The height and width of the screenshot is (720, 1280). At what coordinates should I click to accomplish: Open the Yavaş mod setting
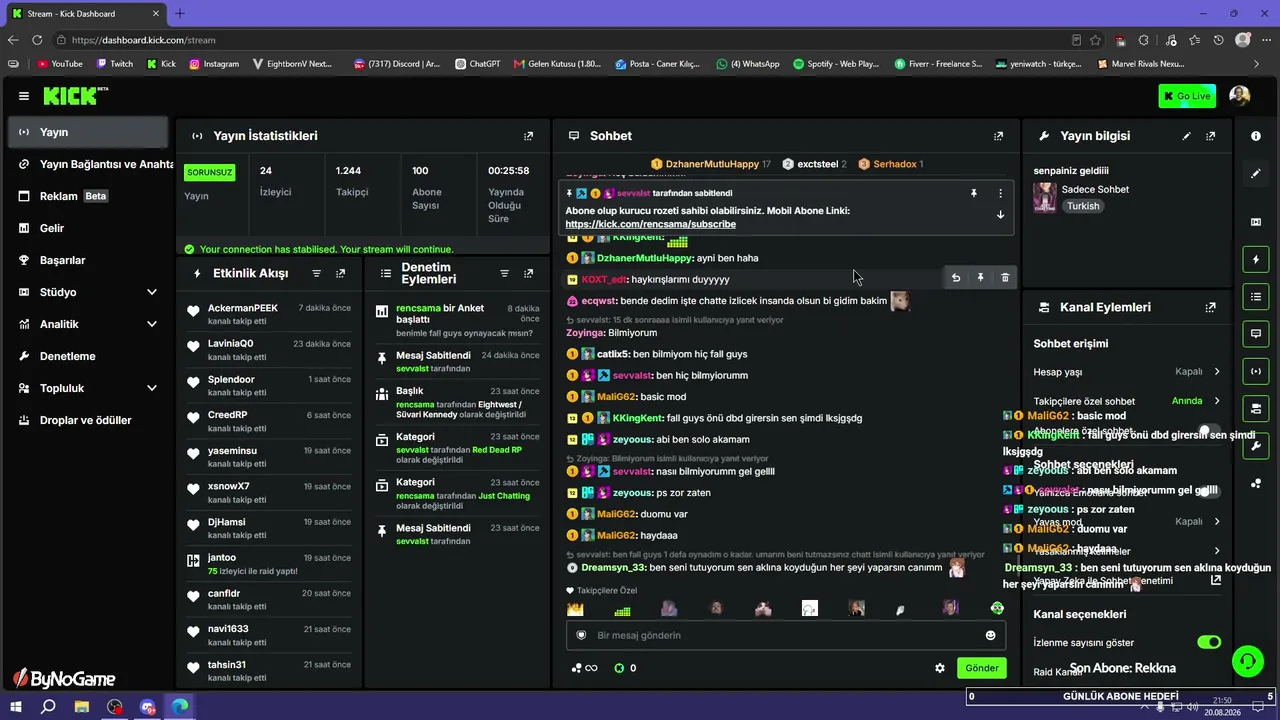1127,522
